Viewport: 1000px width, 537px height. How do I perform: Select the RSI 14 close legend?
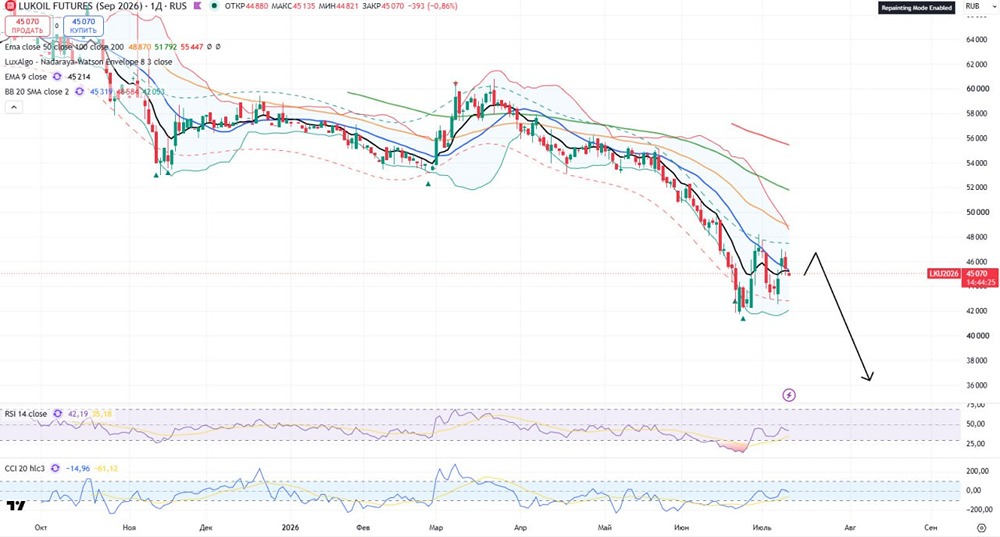click(x=26, y=414)
